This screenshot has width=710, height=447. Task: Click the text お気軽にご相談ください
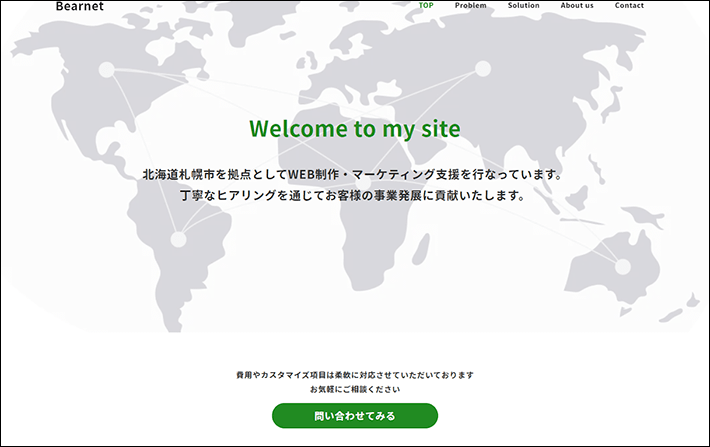coord(355,389)
